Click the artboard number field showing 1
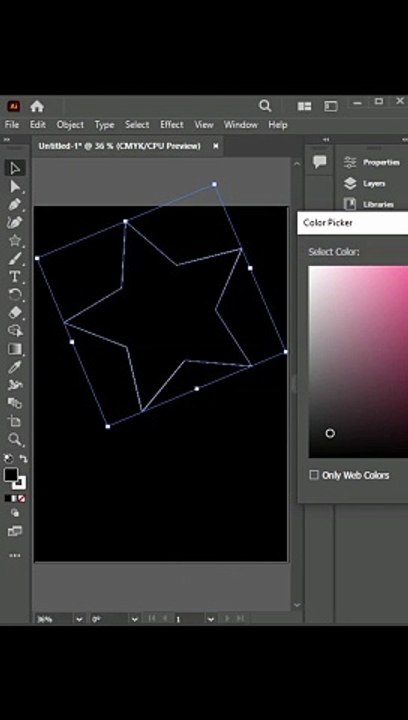This screenshot has height=720, width=408. click(x=190, y=619)
